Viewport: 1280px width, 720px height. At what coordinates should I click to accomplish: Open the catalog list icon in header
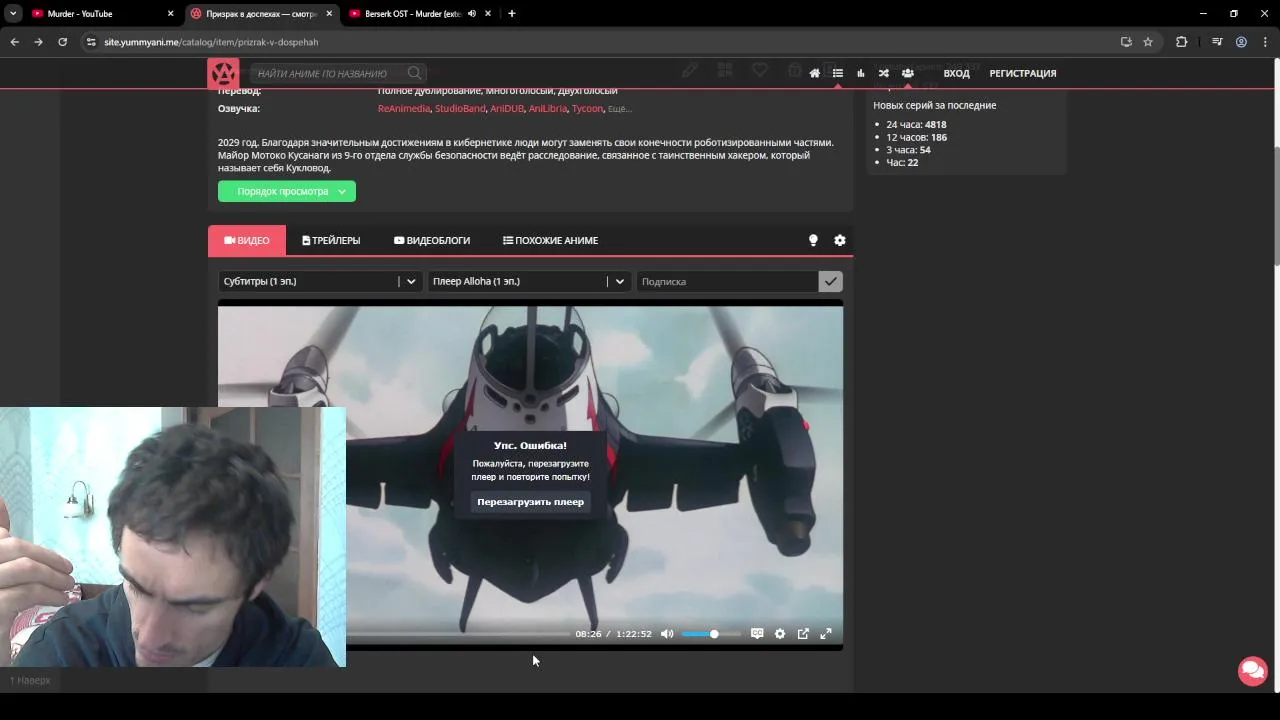click(838, 73)
